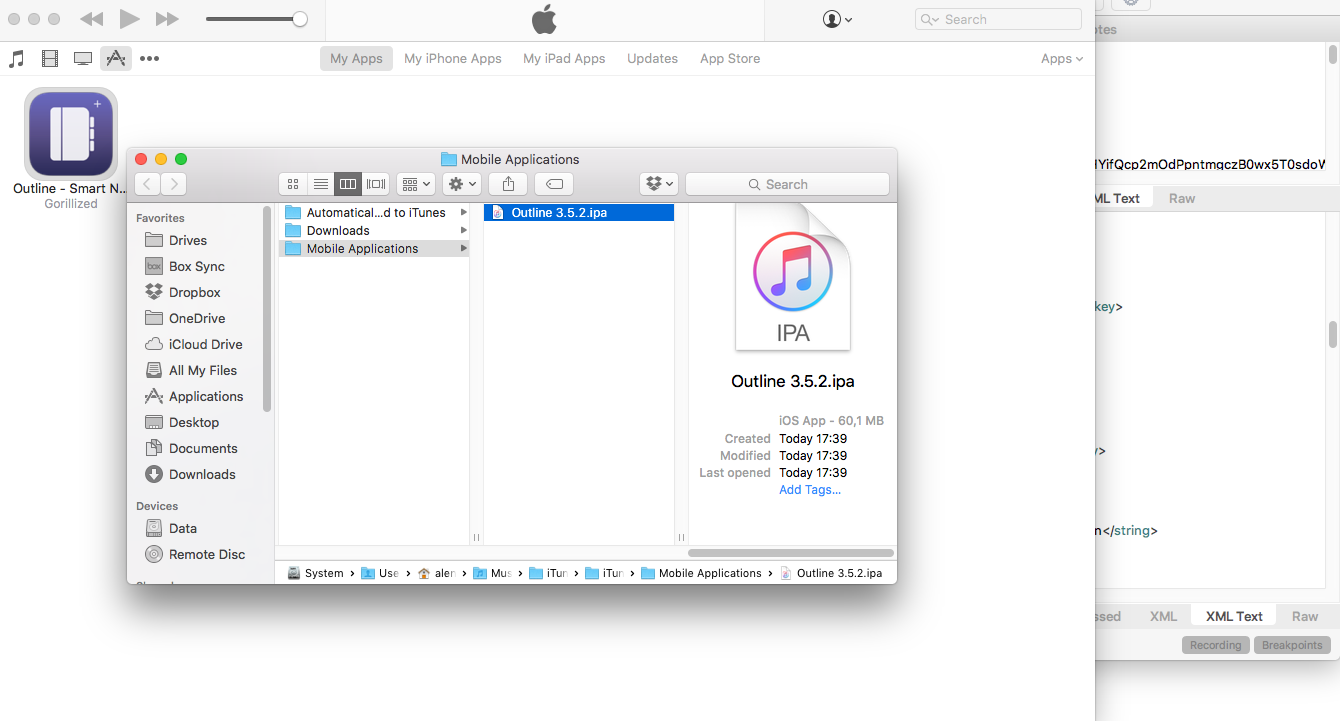Click the IPA file preview icon

click(793, 277)
